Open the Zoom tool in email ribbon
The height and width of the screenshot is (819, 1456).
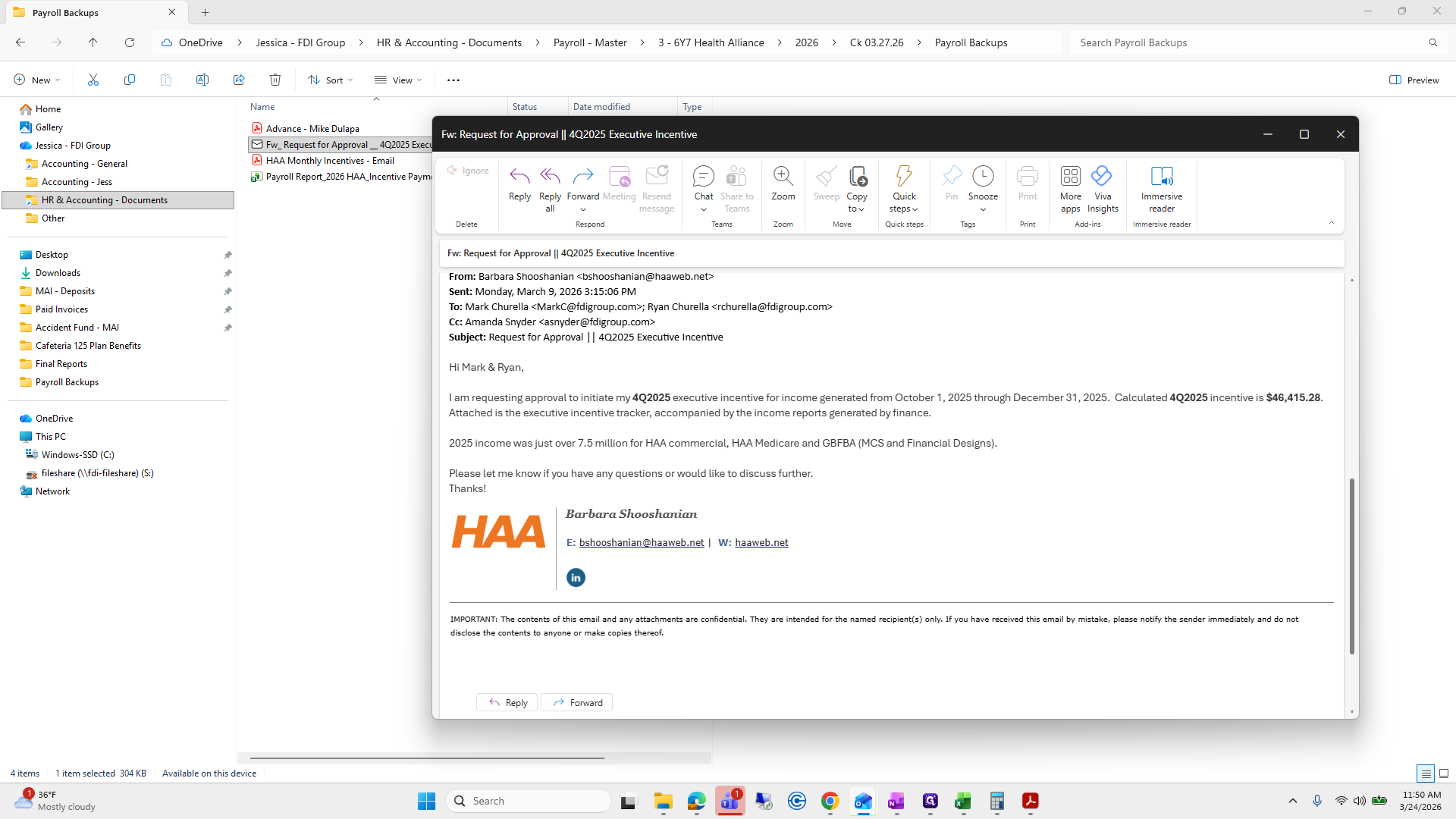(783, 177)
